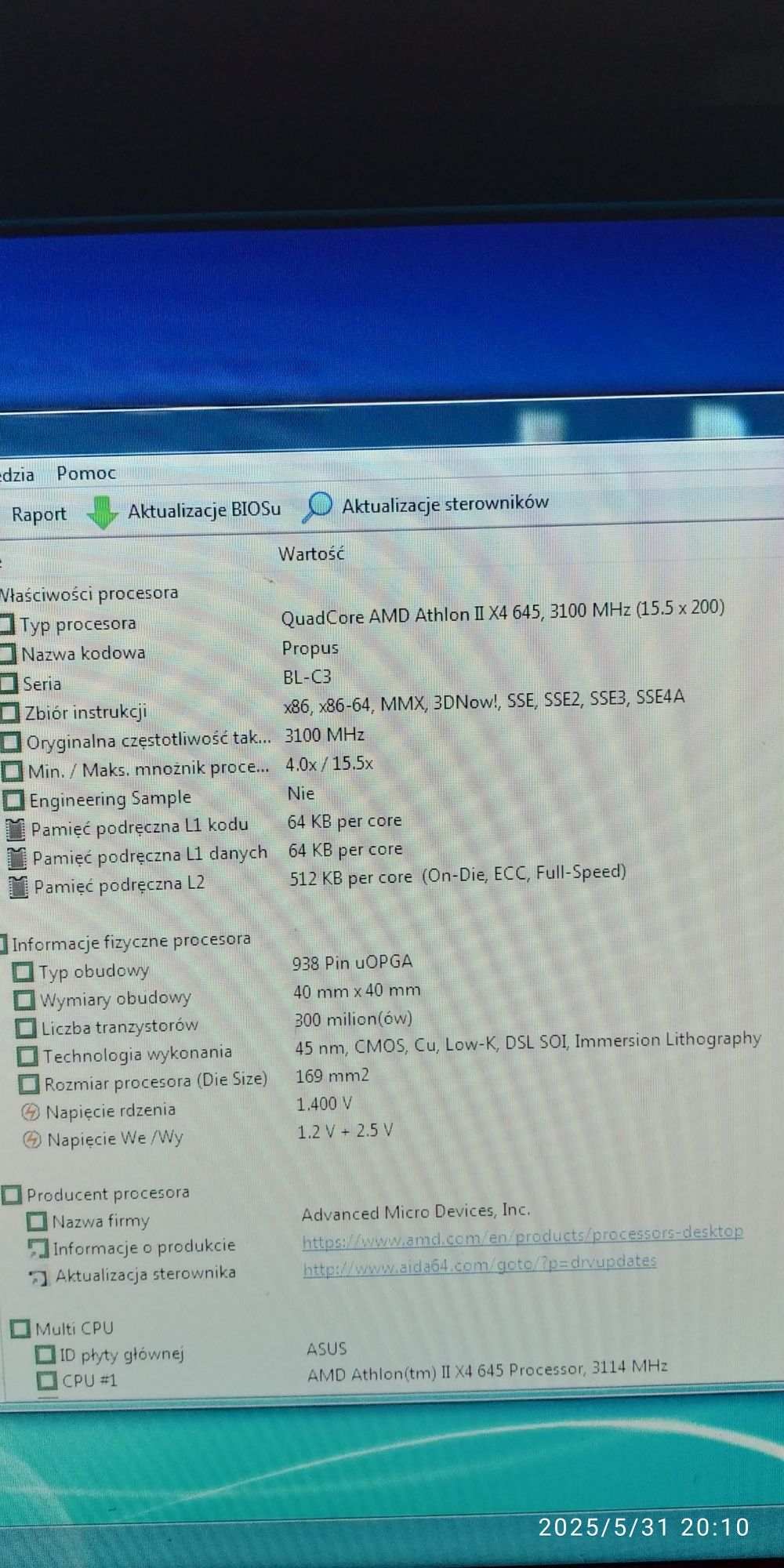Viewport: 784px width, 1568px height.
Task: Click the icon beside Typ obudowy
Action: [x=24, y=972]
